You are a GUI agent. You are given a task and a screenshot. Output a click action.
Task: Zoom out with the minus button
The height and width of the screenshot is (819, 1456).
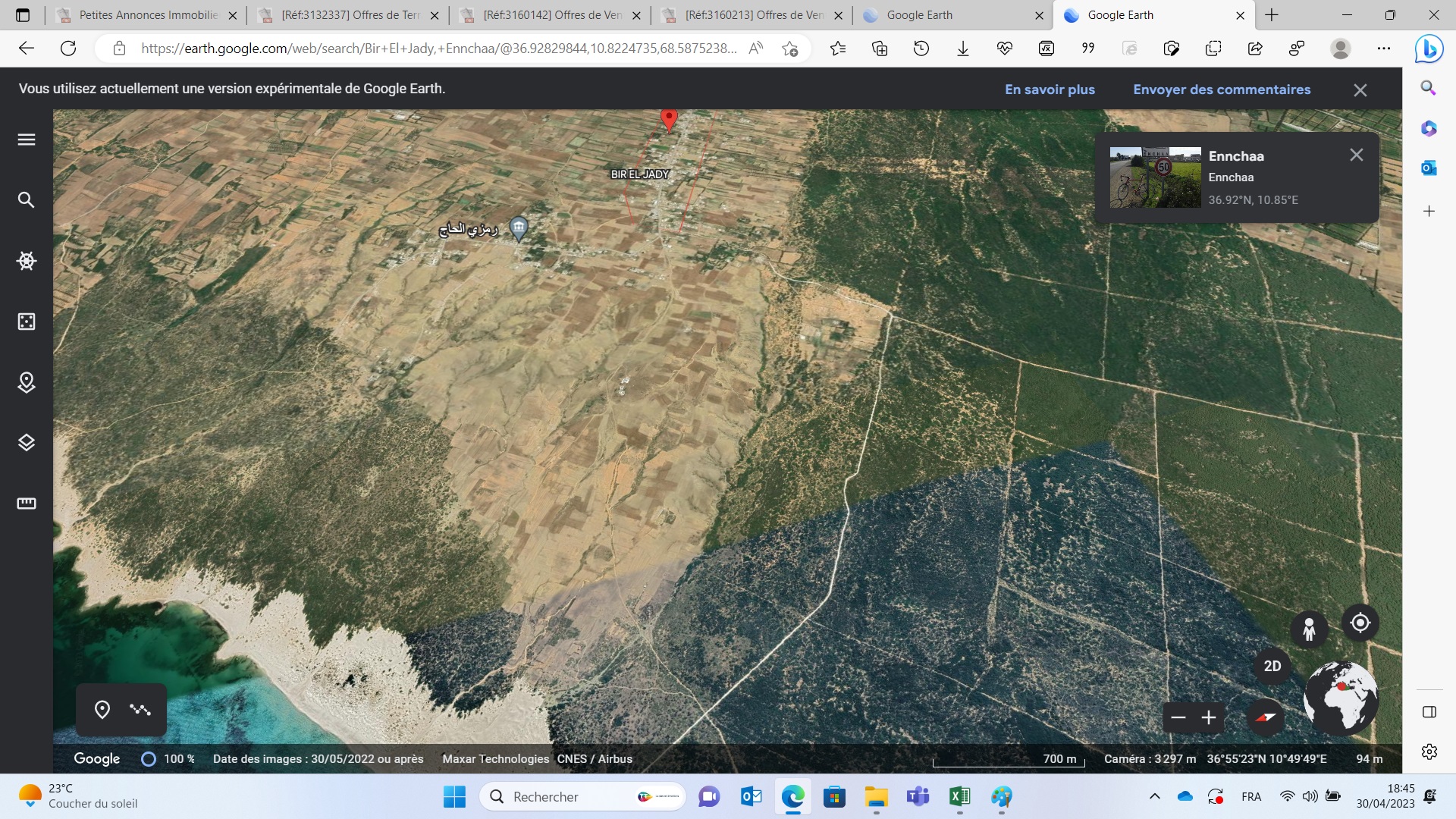(1178, 717)
